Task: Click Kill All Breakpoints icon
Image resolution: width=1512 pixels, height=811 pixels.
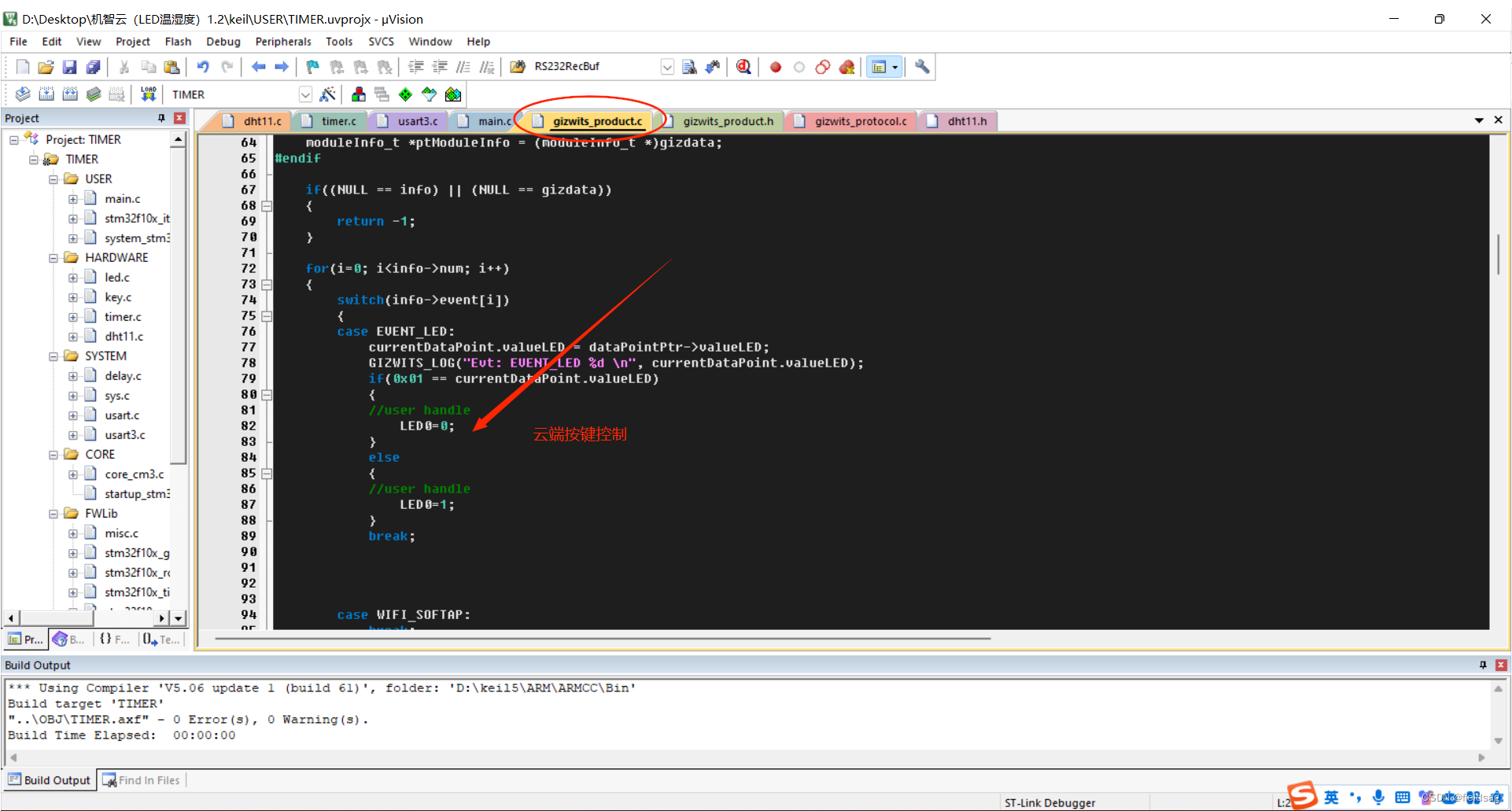Action: (x=846, y=67)
